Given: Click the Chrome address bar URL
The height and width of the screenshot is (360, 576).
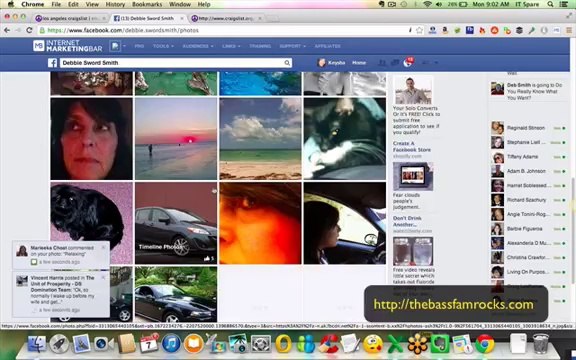Looking at the screenshot, I should click(123, 30).
